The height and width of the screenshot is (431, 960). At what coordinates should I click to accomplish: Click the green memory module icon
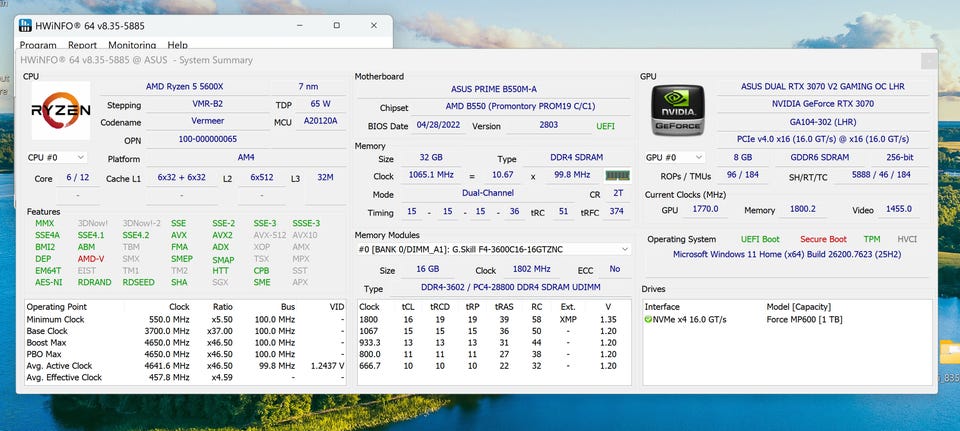click(x=617, y=175)
